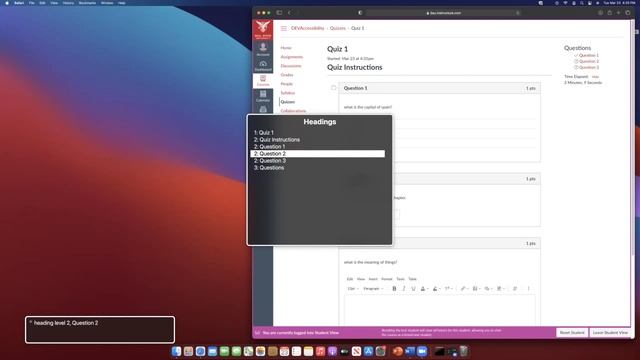Click Safari share icon in toolbar
Image resolution: width=640 pixels, height=360 pixels.
[x=609, y=13]
